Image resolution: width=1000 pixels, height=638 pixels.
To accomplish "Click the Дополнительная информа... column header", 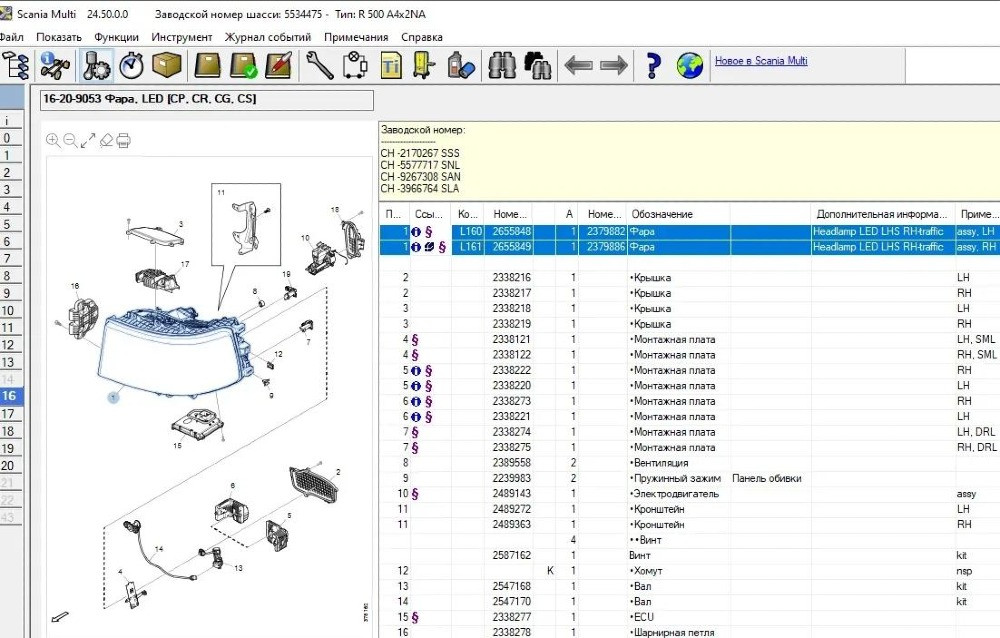I will point(883,214).
